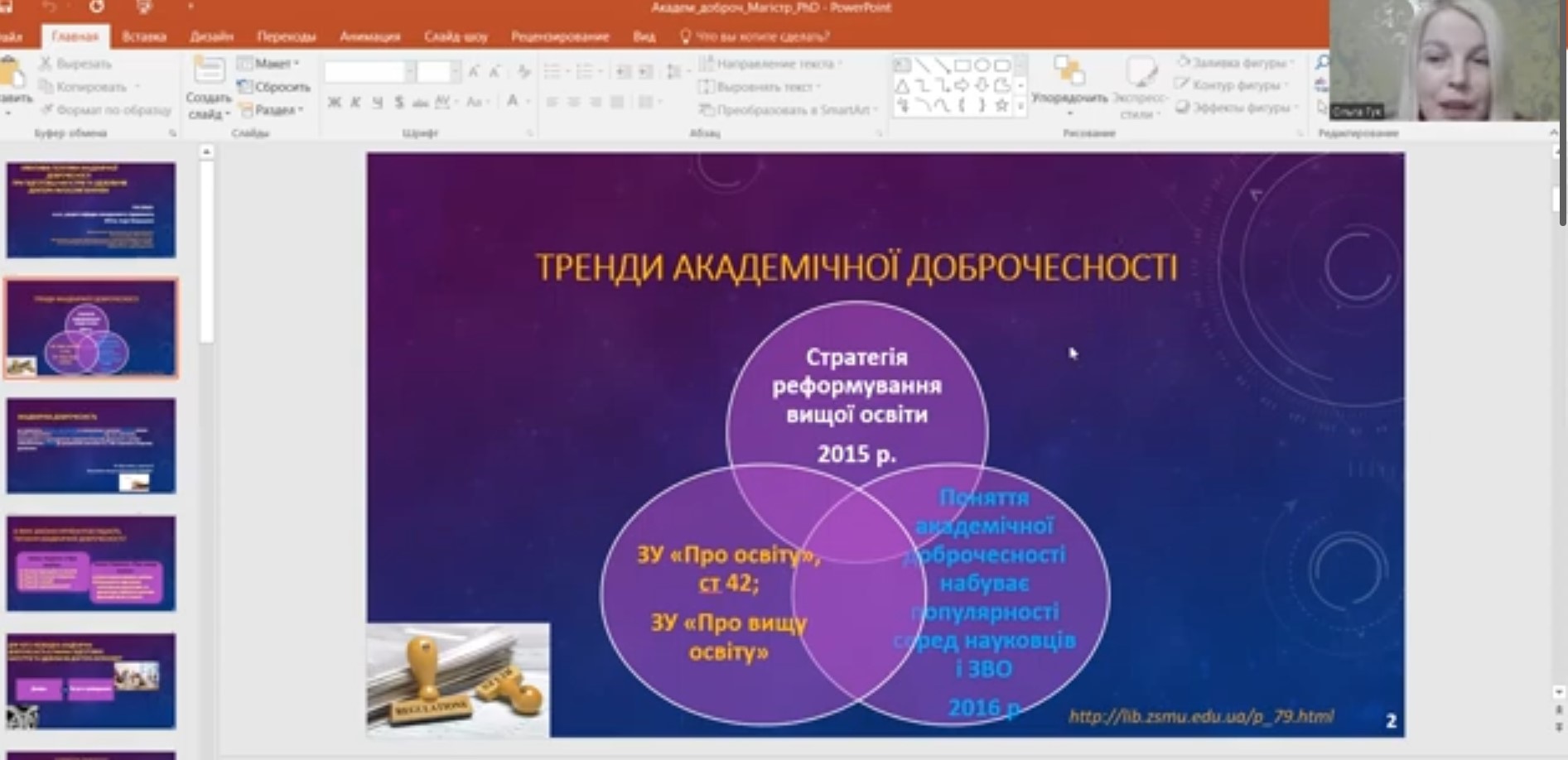Screen dimensions: 1568x760
Task: Open Convert to SmartArt dropdown
Action: (x=789, y=109)
